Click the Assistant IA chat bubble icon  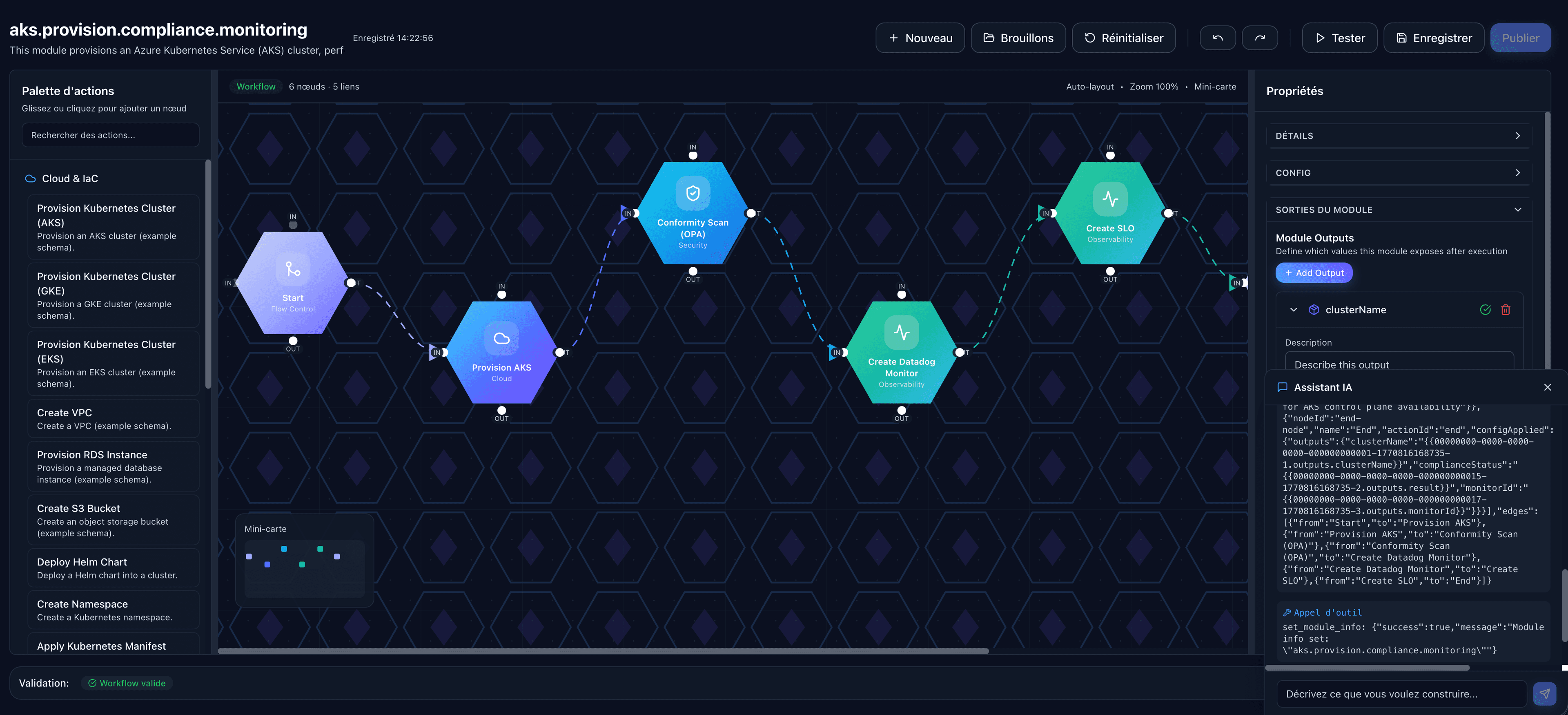(1282, 387)
